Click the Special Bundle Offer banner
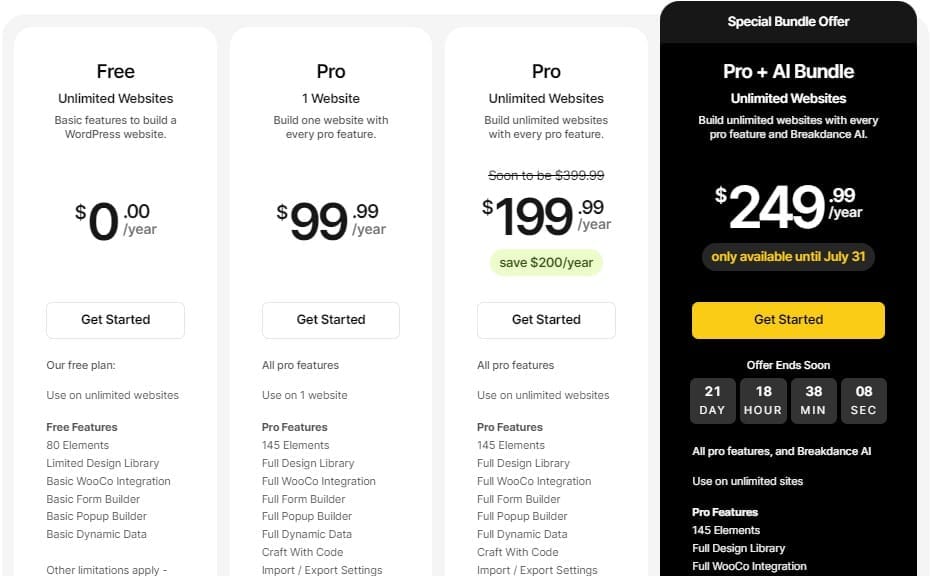Screen dimensions: 933x576 [788, 21]
